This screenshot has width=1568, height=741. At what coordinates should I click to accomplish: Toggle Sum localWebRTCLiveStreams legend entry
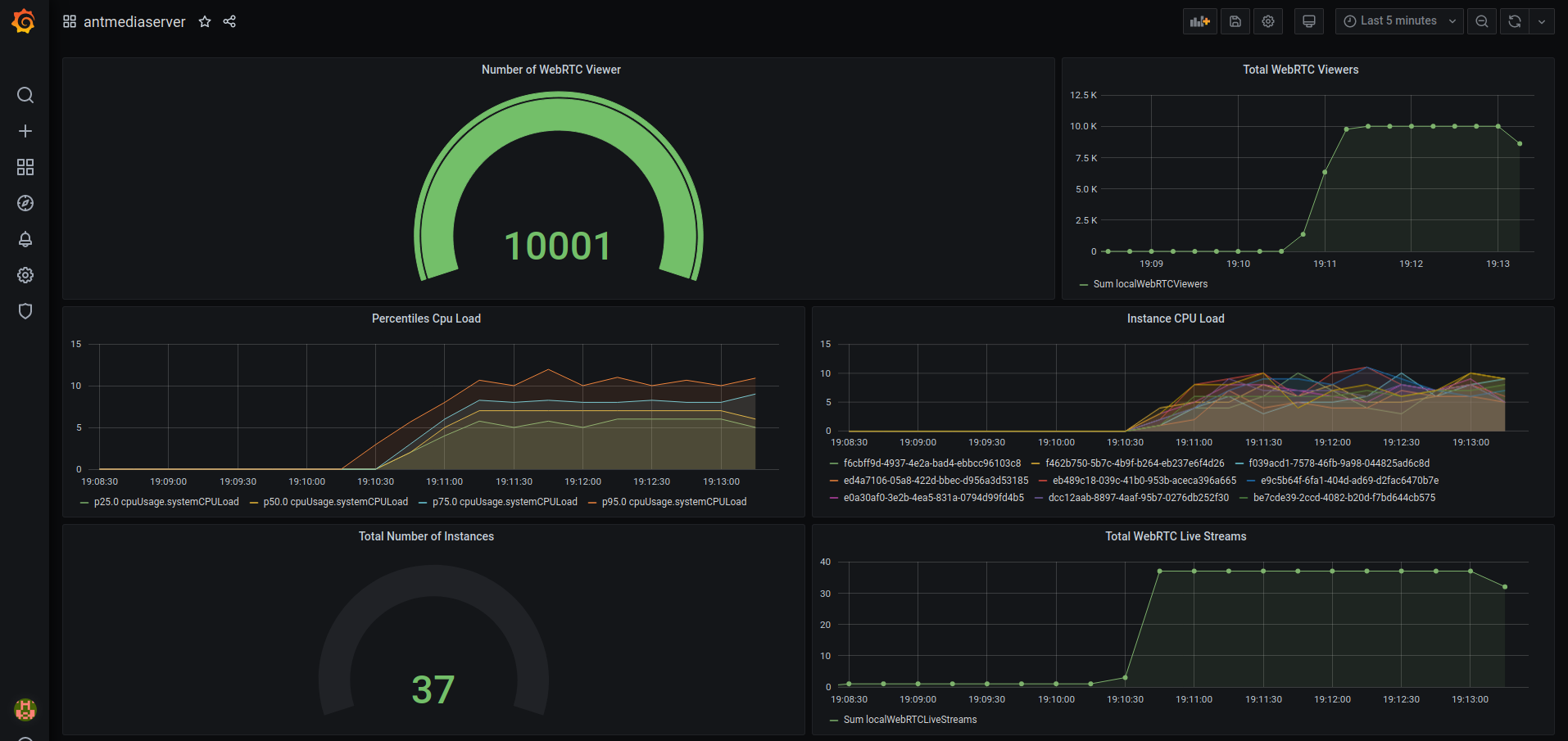pyautogui.click(x=910, y=720)
